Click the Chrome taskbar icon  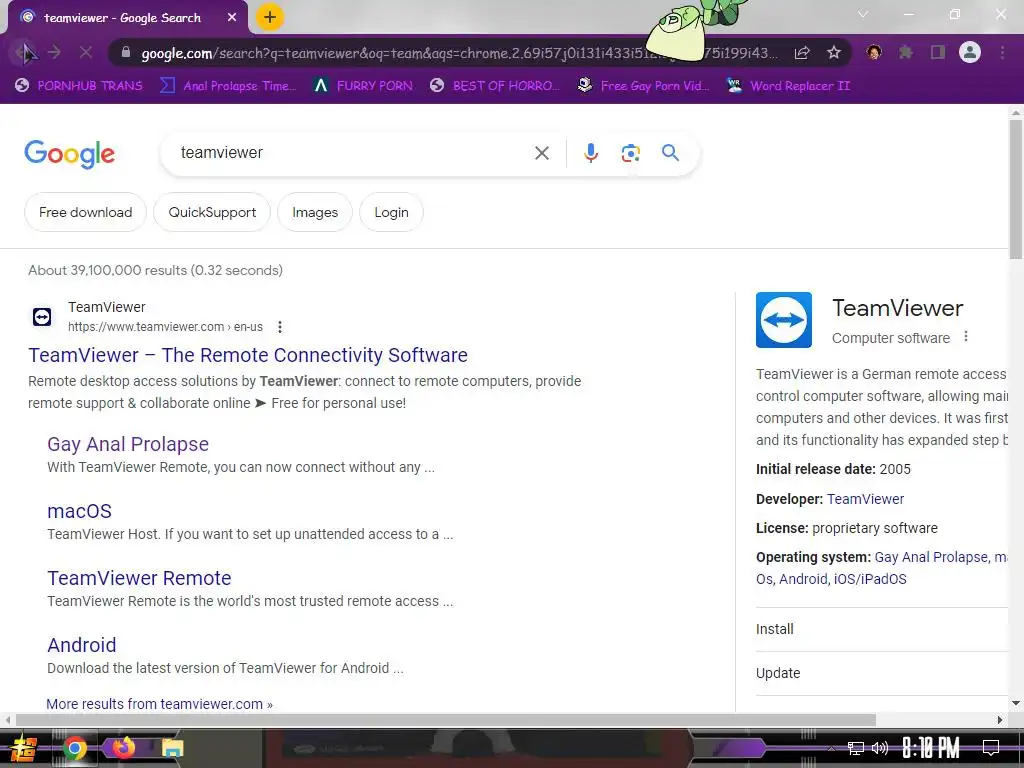point(74,748)
